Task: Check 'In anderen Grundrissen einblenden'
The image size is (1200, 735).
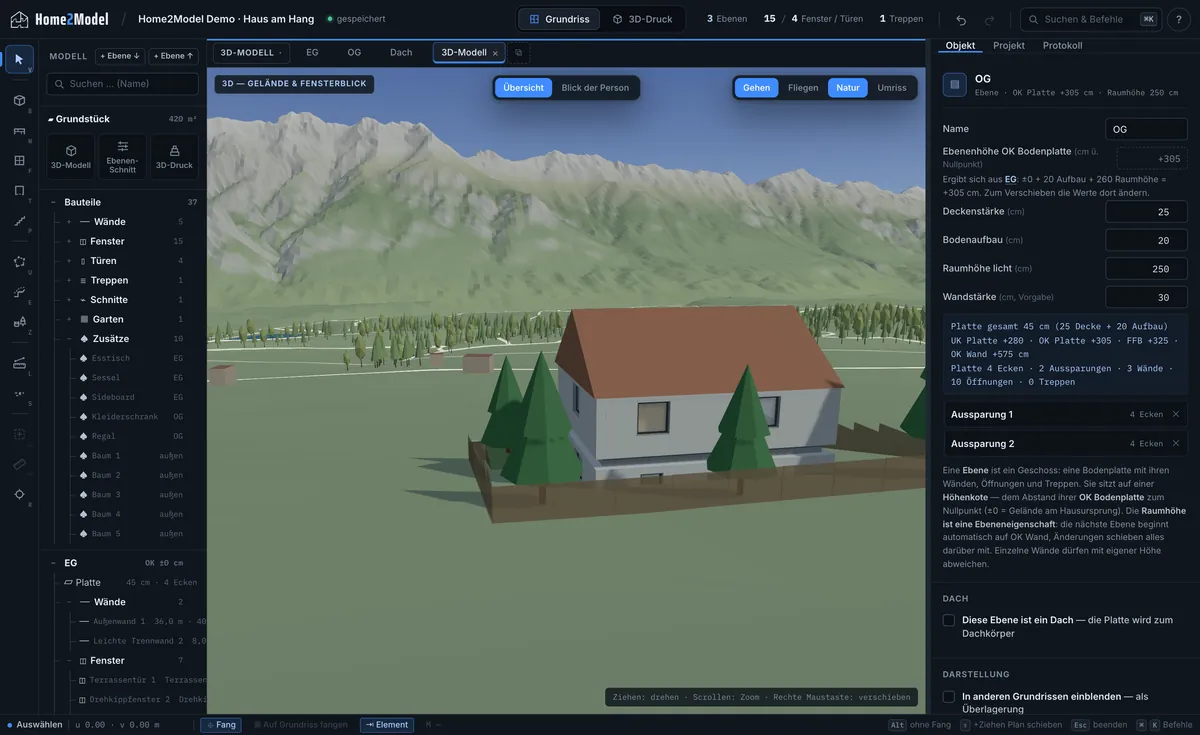Action: point(949,696)
